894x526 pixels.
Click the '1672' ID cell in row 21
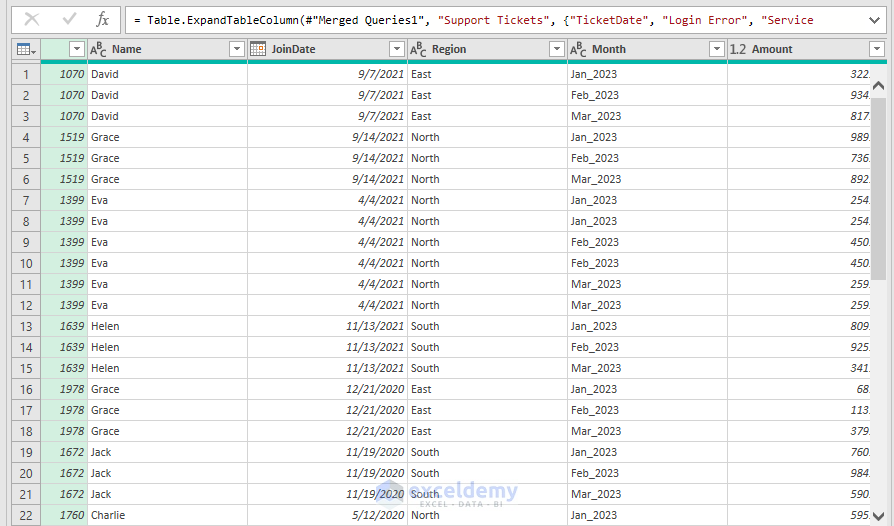[64, 494]
